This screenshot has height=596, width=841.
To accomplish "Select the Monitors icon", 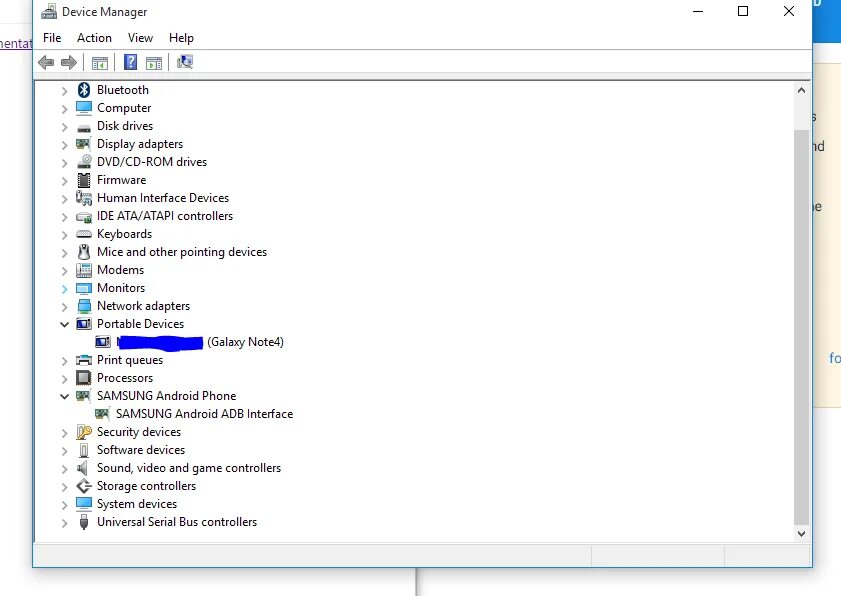I will 84,289.
